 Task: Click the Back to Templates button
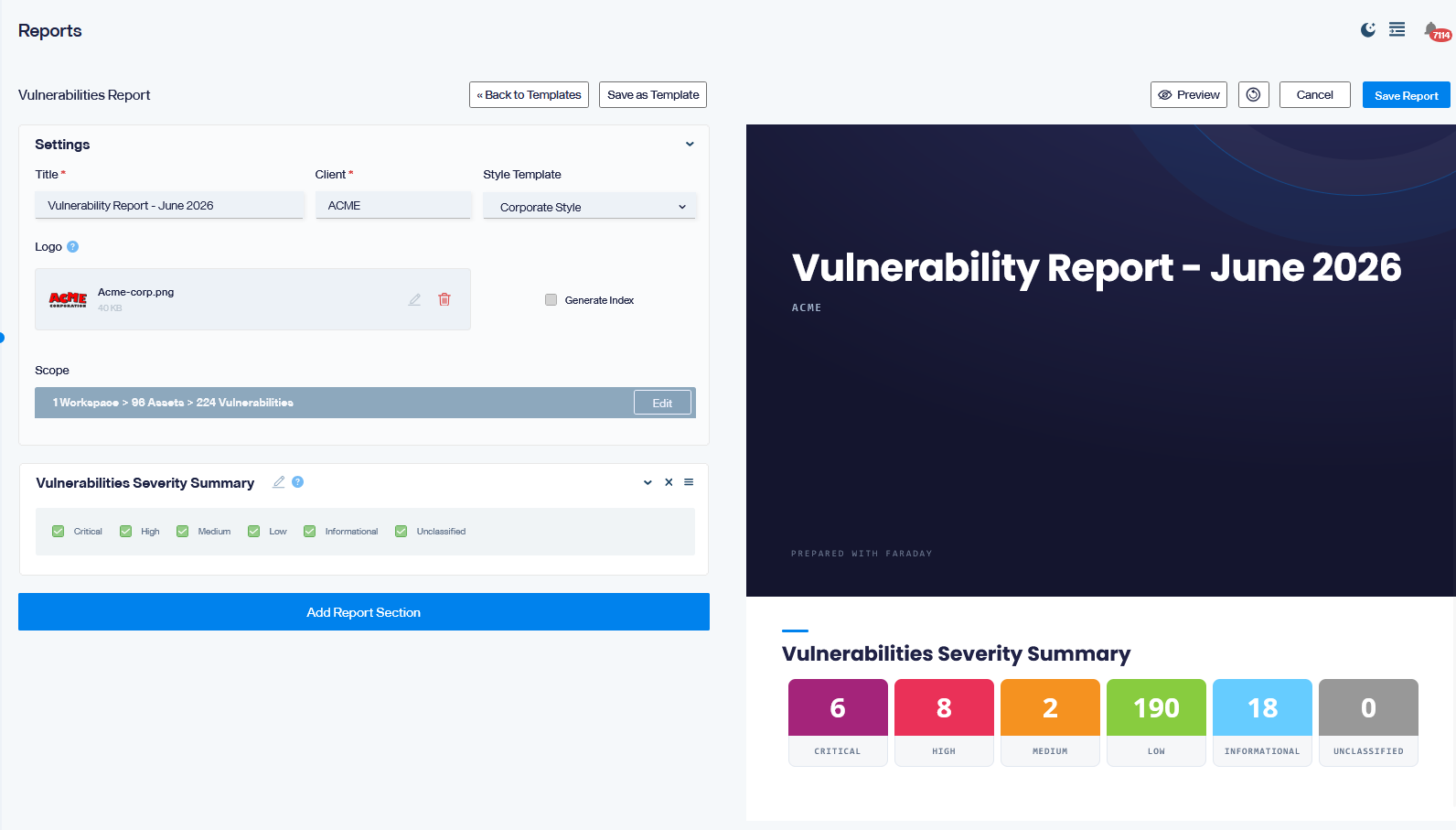[x=529, y=95]
